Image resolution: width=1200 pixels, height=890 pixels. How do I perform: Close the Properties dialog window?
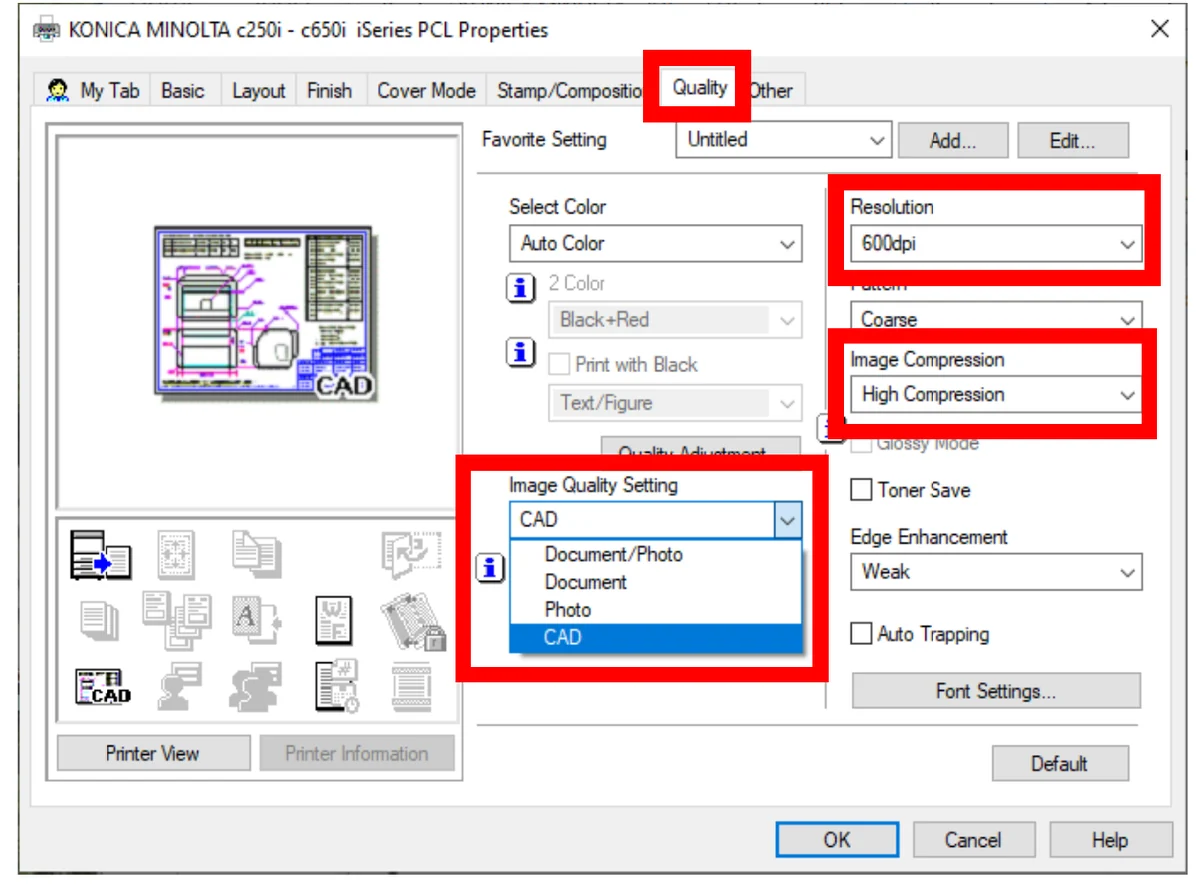tap(1160, 29)
